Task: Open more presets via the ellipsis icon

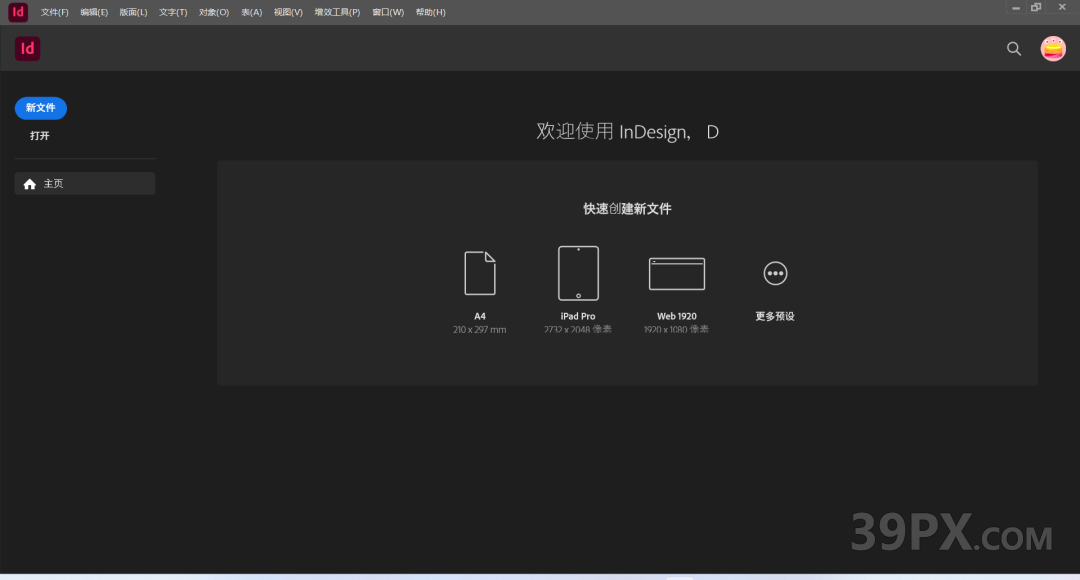Action: coord(775,273)
